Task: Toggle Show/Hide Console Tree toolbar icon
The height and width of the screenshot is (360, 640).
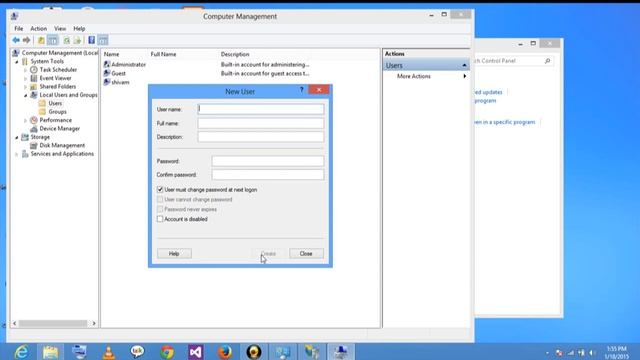Action: coord(53,40)
